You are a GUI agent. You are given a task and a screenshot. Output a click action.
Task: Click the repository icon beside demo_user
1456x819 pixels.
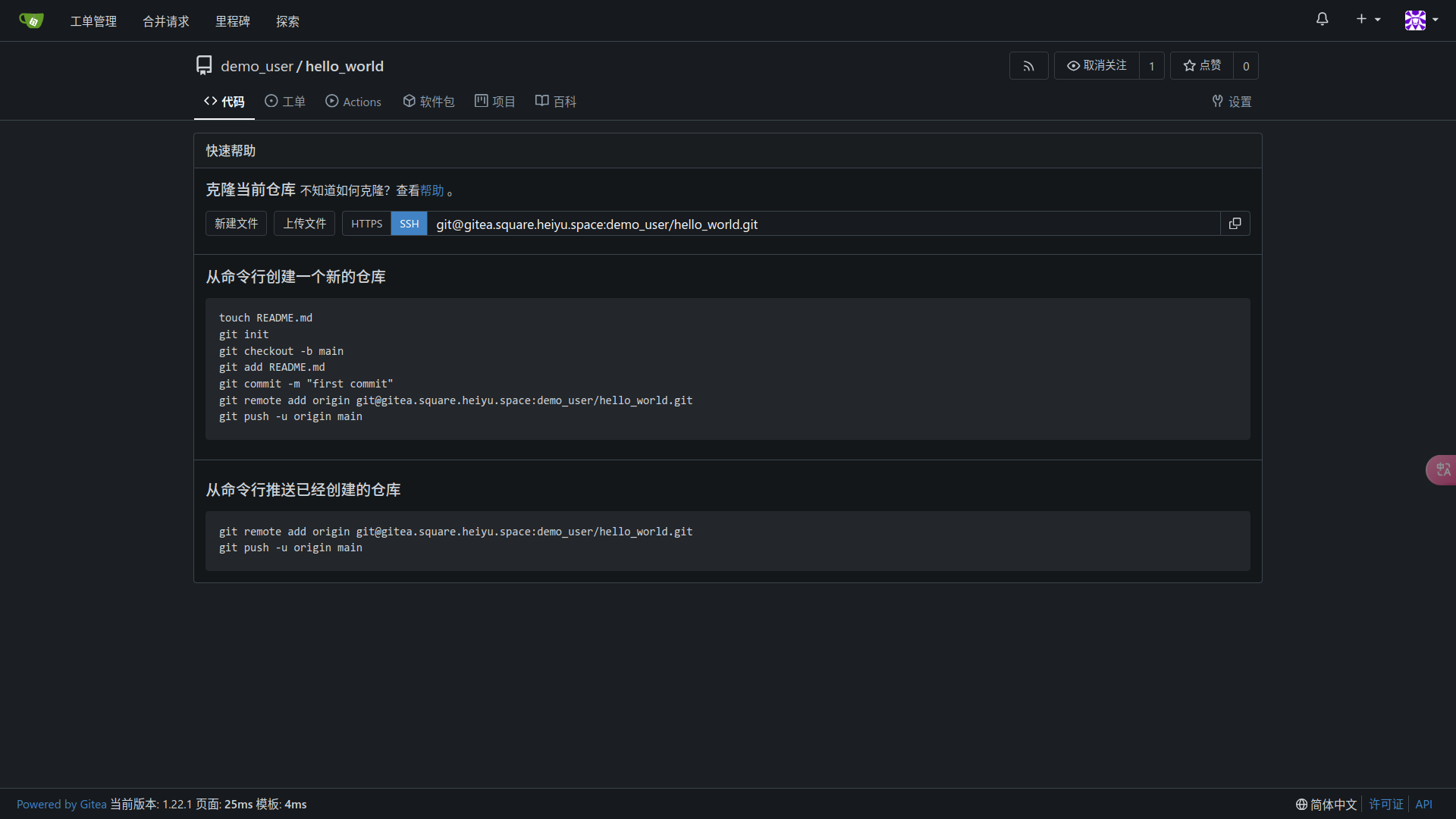[x=204, y=66]
